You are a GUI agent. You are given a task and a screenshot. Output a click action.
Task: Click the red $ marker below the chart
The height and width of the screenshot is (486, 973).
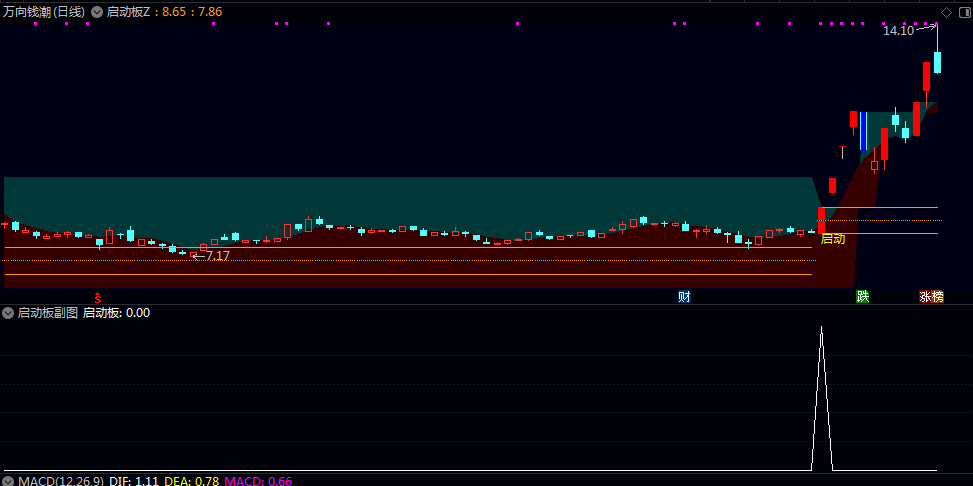[97, 297]
